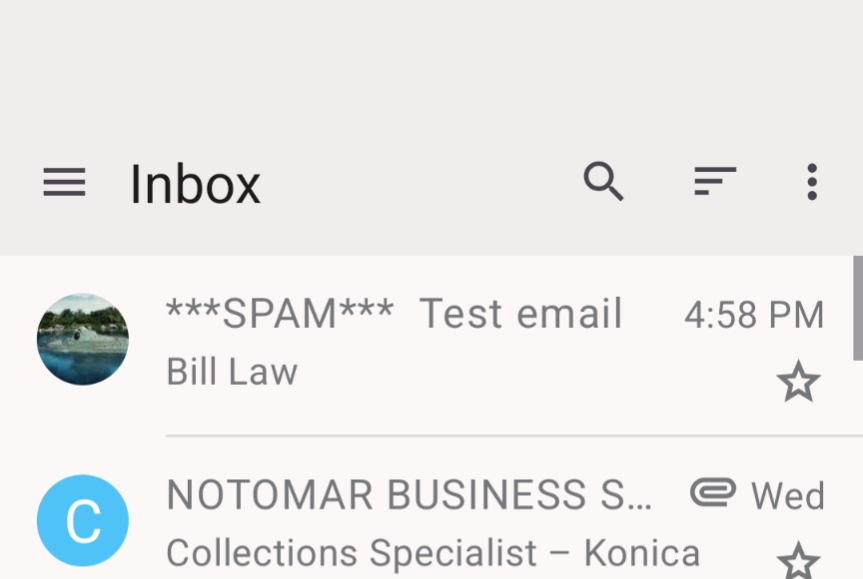The height and width of the screenshot is (579, 863).
Task: Click the ***SPAM*** subject prefix
Action: [280, 314]
